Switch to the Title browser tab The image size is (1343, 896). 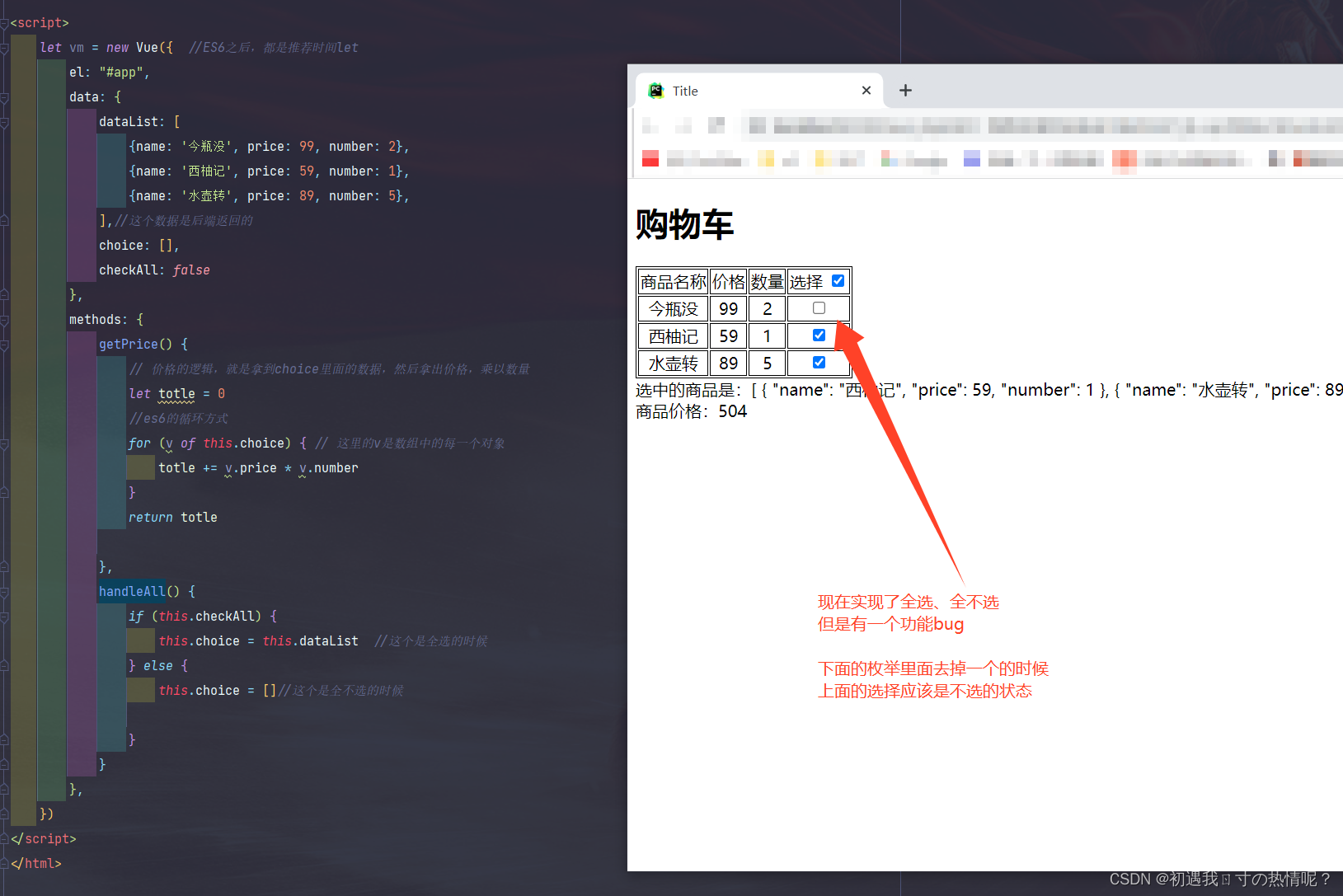759,91
